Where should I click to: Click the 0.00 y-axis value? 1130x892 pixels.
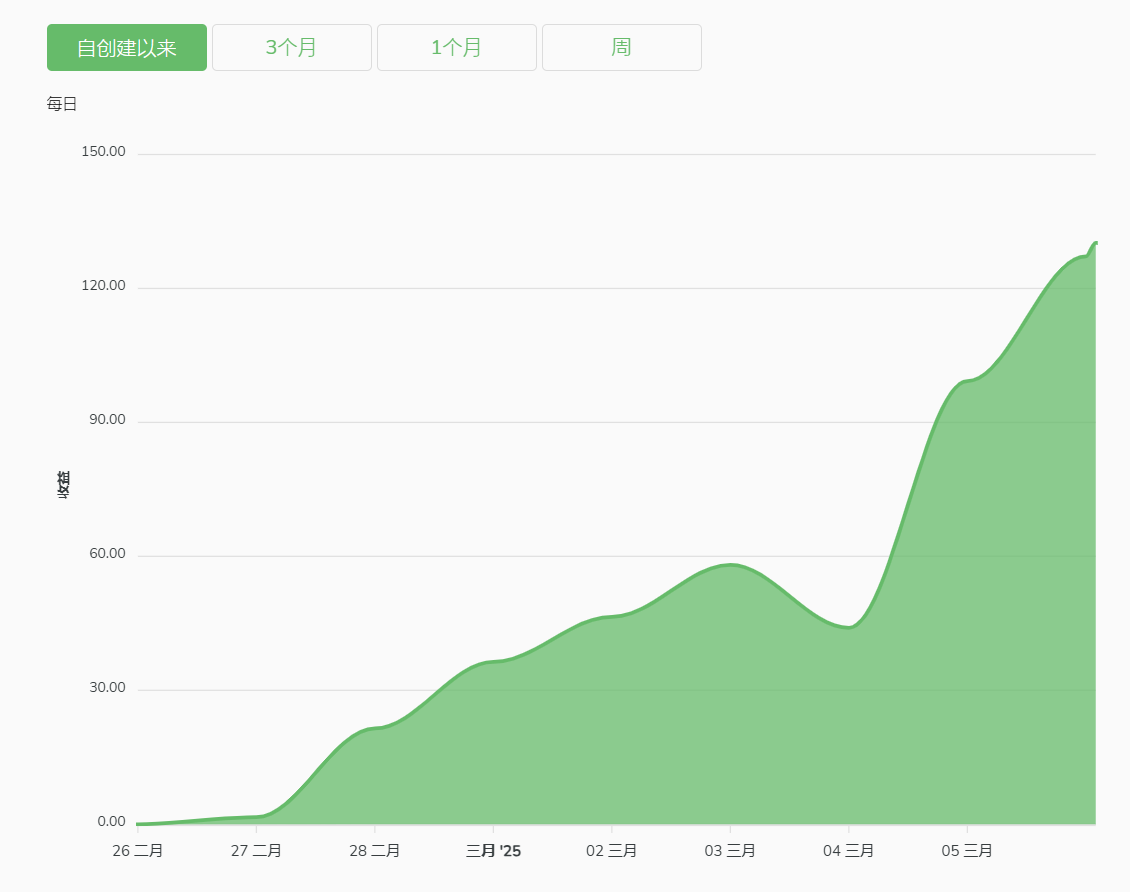pyautogui.click(x=112, y=821)
